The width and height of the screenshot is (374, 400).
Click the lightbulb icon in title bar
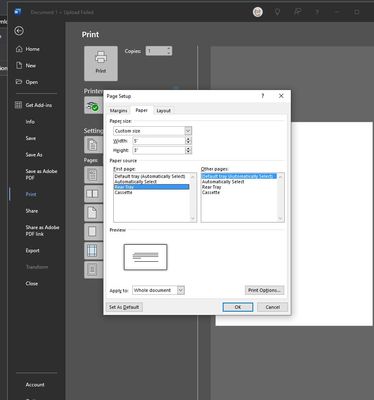pos(277,12)
